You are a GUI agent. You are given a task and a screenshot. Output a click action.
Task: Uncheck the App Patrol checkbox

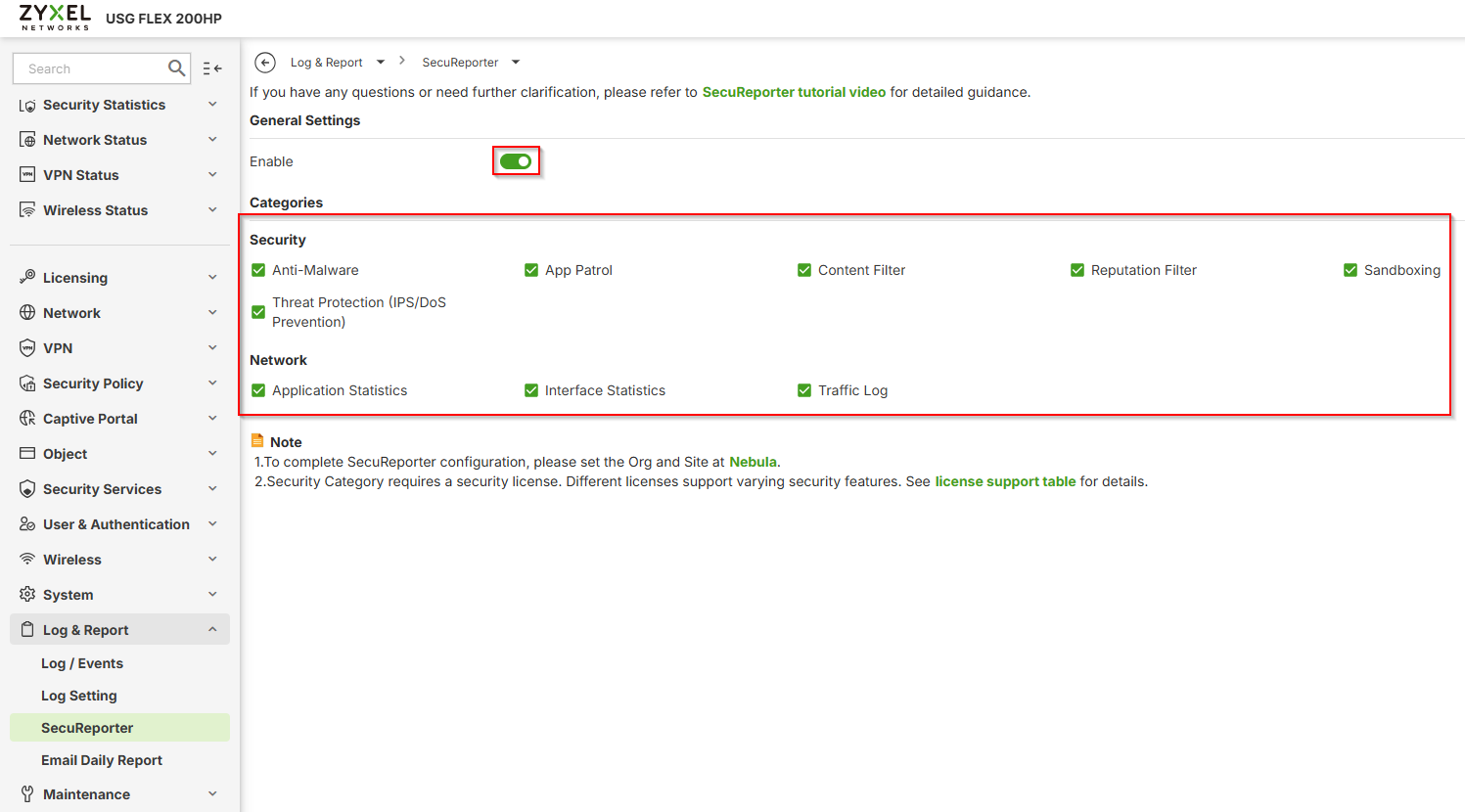[x=531, y=270]
